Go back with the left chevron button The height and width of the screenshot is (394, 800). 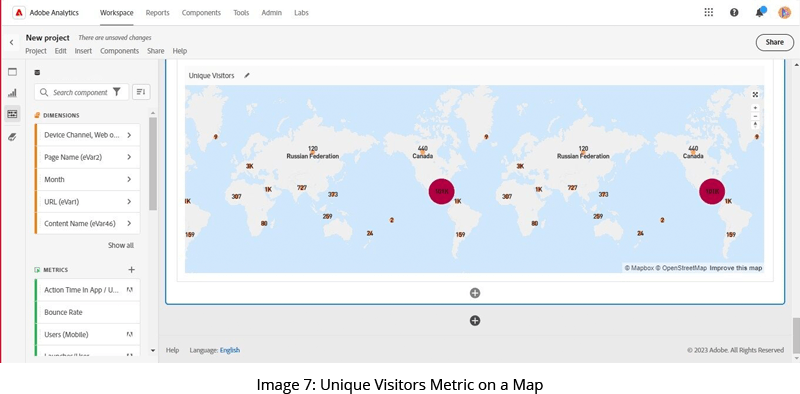pyautogui.click(x=12, y=43)
